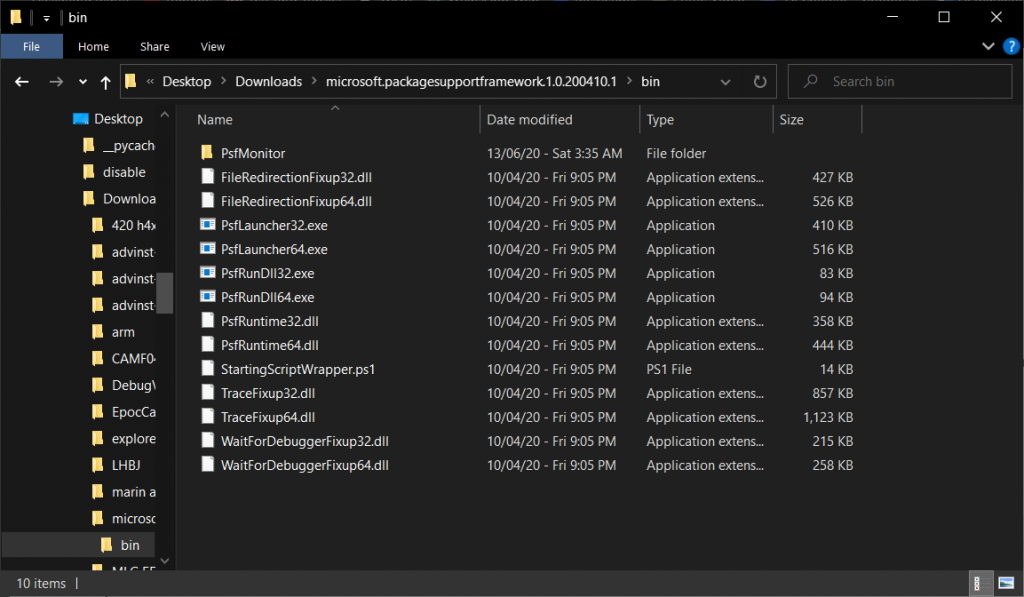Screen dimensions: 1024x597
Task: Open the File menu
Action: [x=31, y=46]
